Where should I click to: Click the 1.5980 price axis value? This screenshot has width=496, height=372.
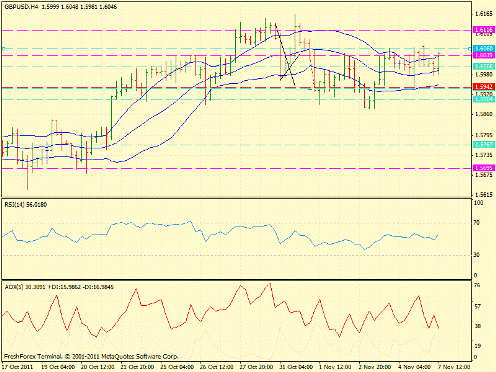coord(484,74)
